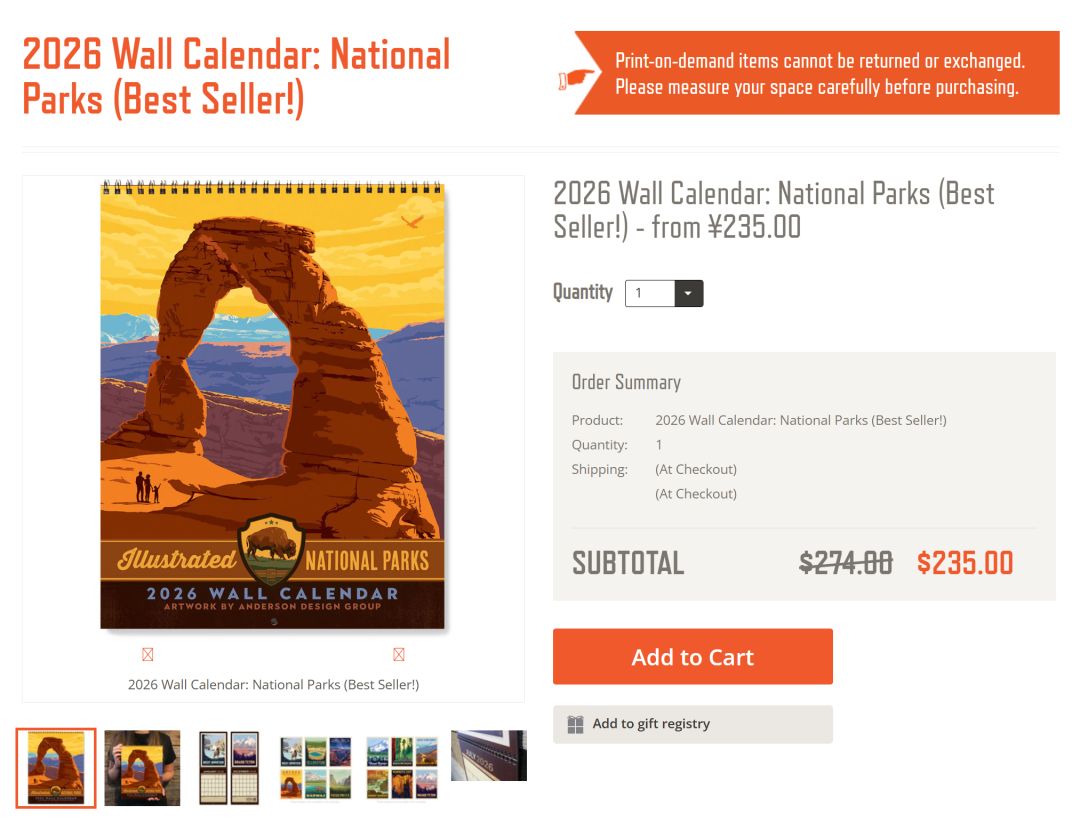Open the Quantity dropdown arrow

point(689,294)
